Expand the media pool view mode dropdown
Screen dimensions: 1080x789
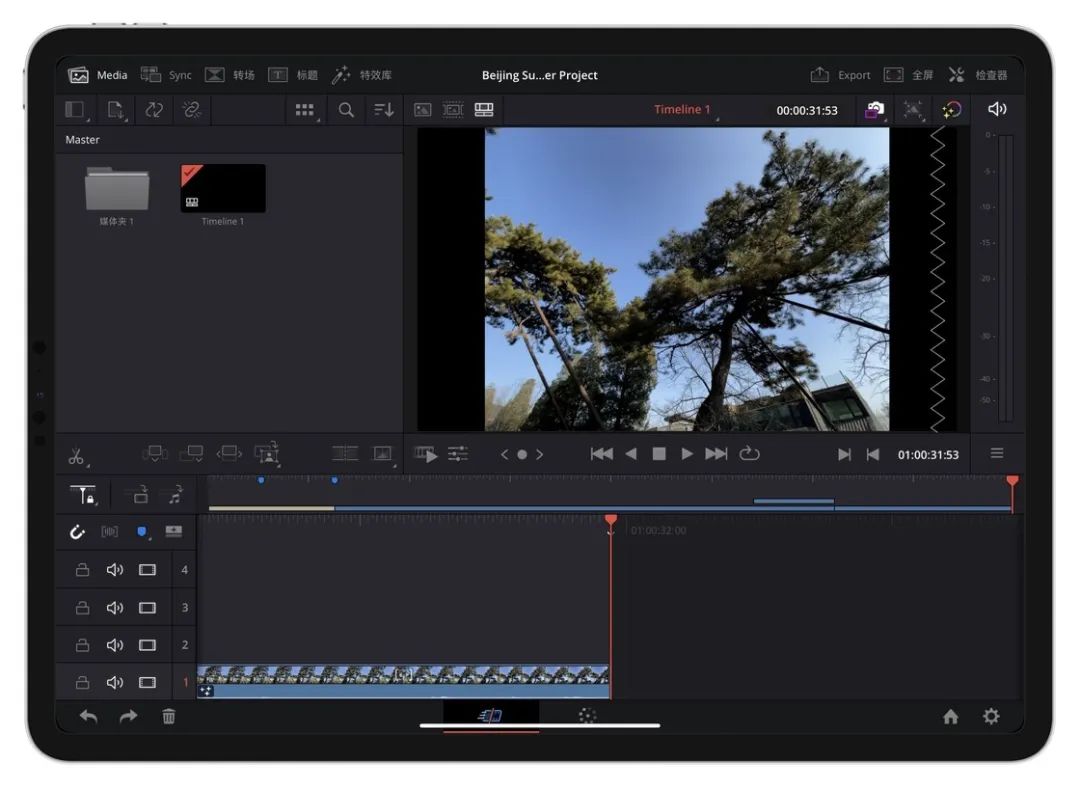click(305, 110)
